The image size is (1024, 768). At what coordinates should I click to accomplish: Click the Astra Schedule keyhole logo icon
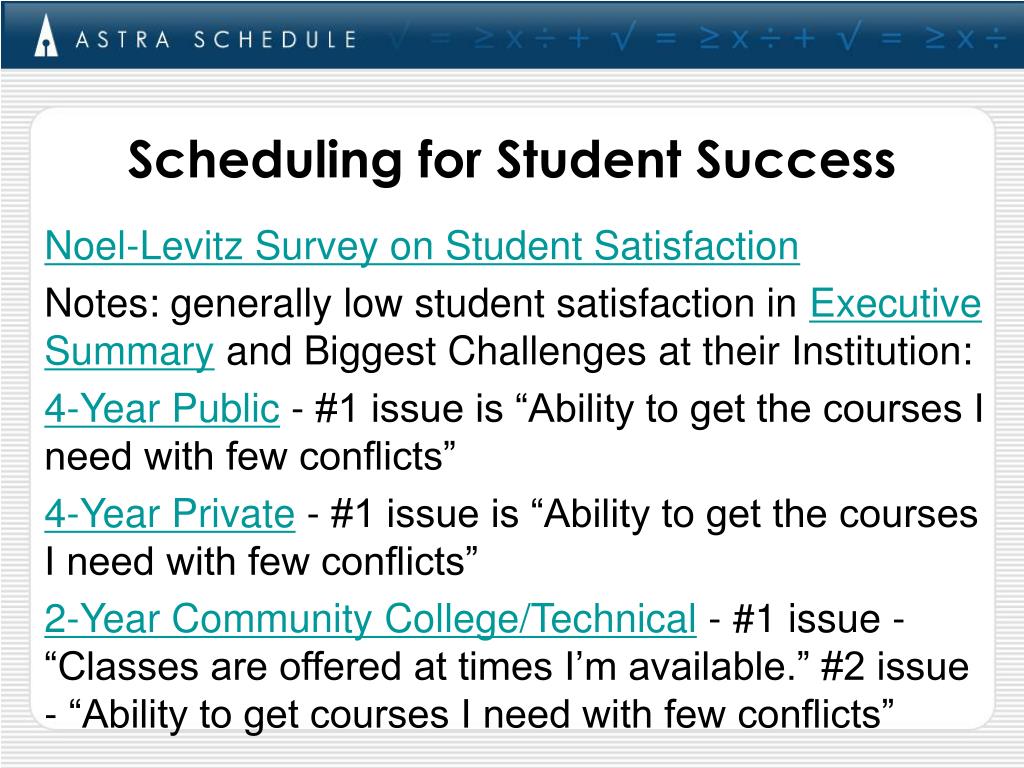pyautogui.click(x=45, y=35)
